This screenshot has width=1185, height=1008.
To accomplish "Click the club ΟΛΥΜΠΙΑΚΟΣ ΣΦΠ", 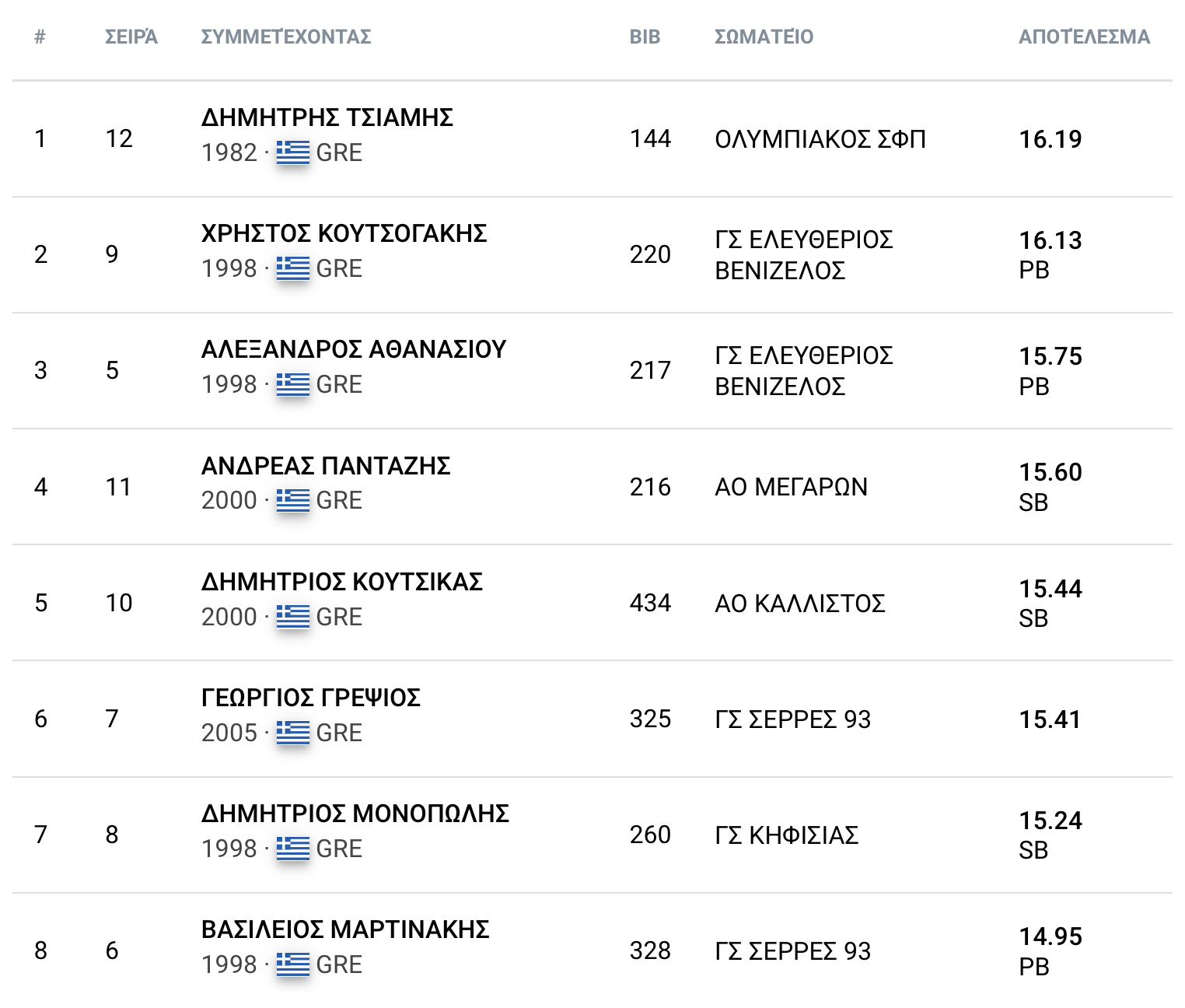I will [820, 139].
